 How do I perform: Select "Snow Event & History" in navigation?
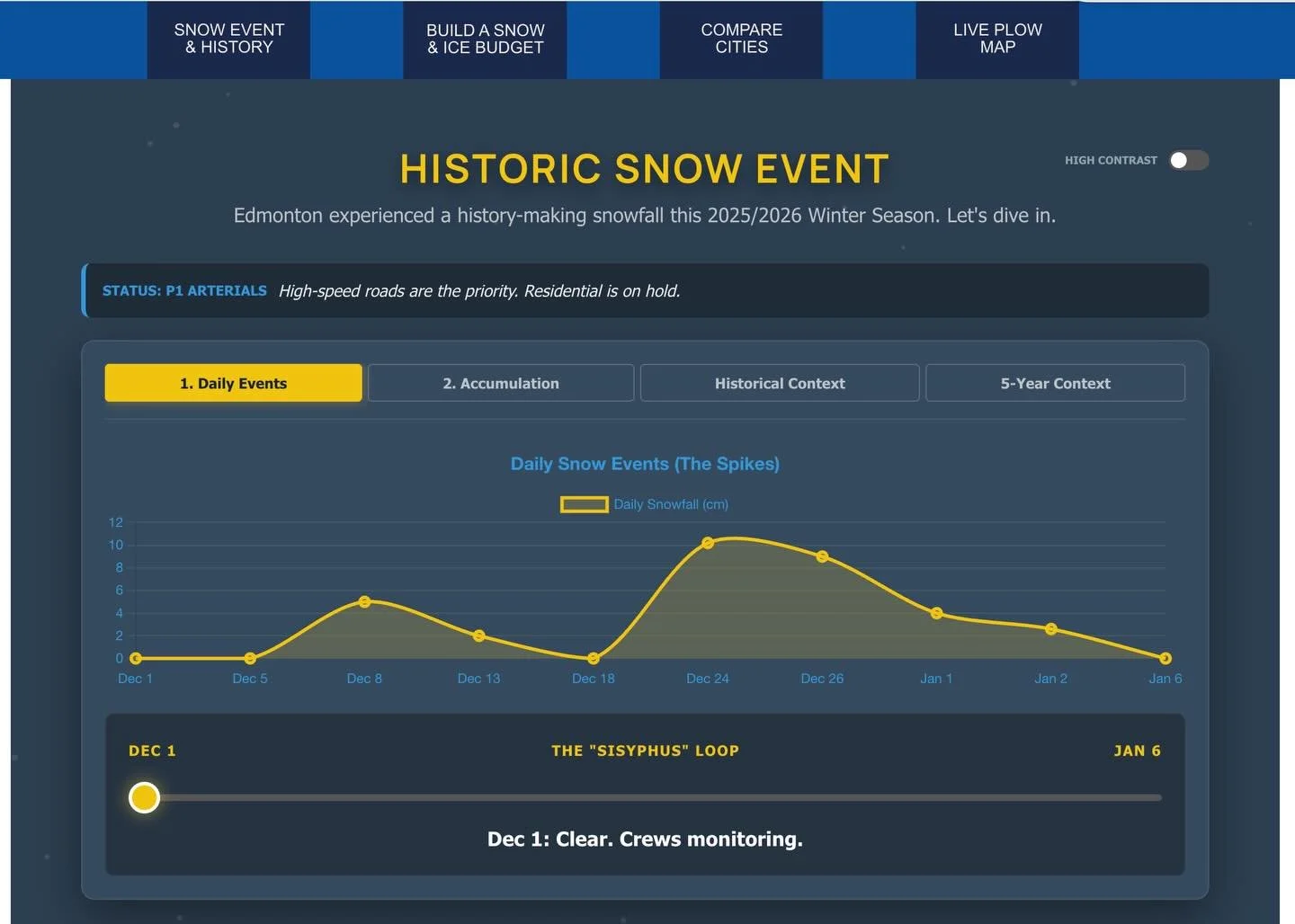point(228,39)
